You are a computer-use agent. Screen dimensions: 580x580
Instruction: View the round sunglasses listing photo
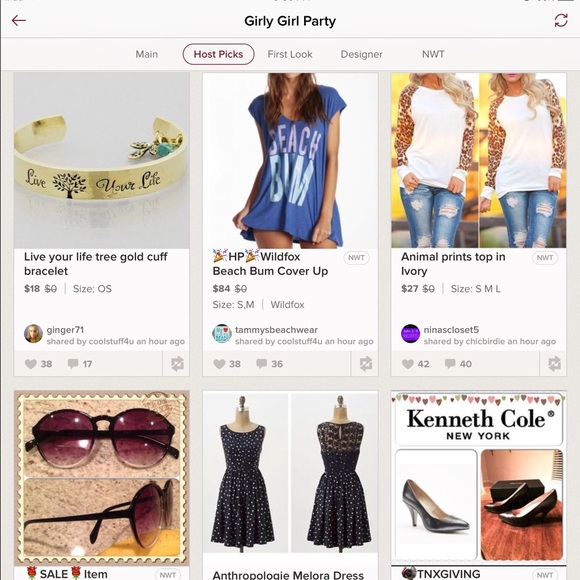[x=102, y=478]
